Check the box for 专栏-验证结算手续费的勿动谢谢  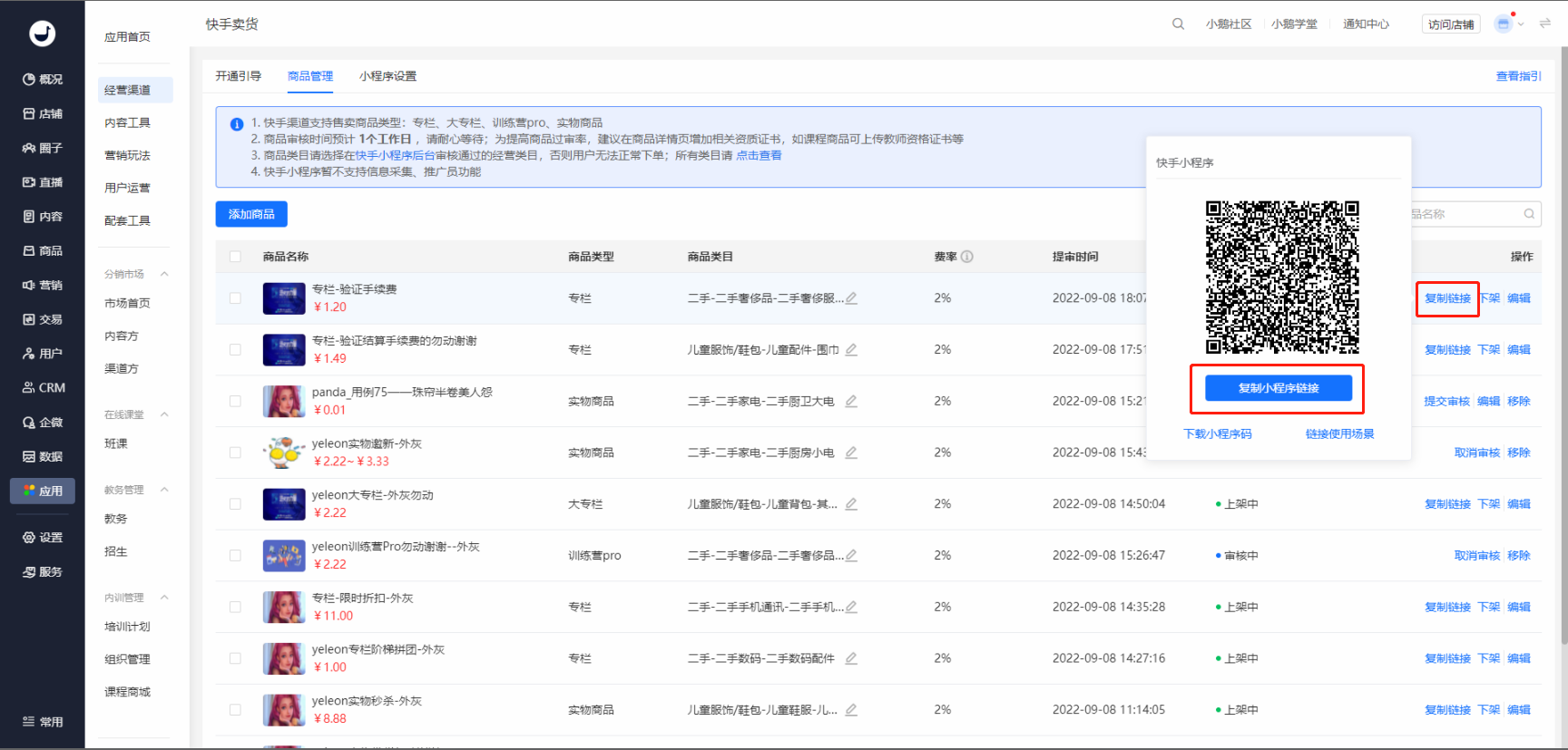click(x=236, y=350)
